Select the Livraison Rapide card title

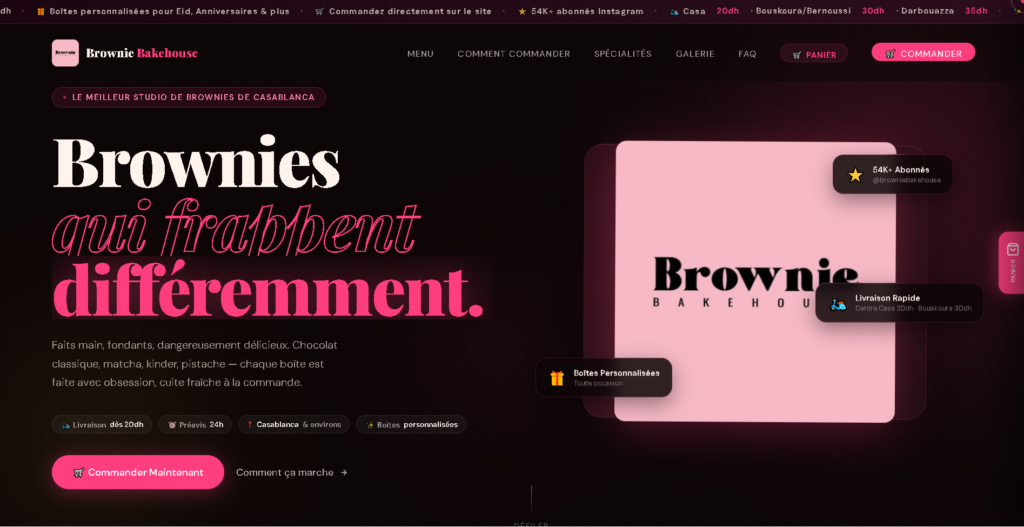(888, 298)
